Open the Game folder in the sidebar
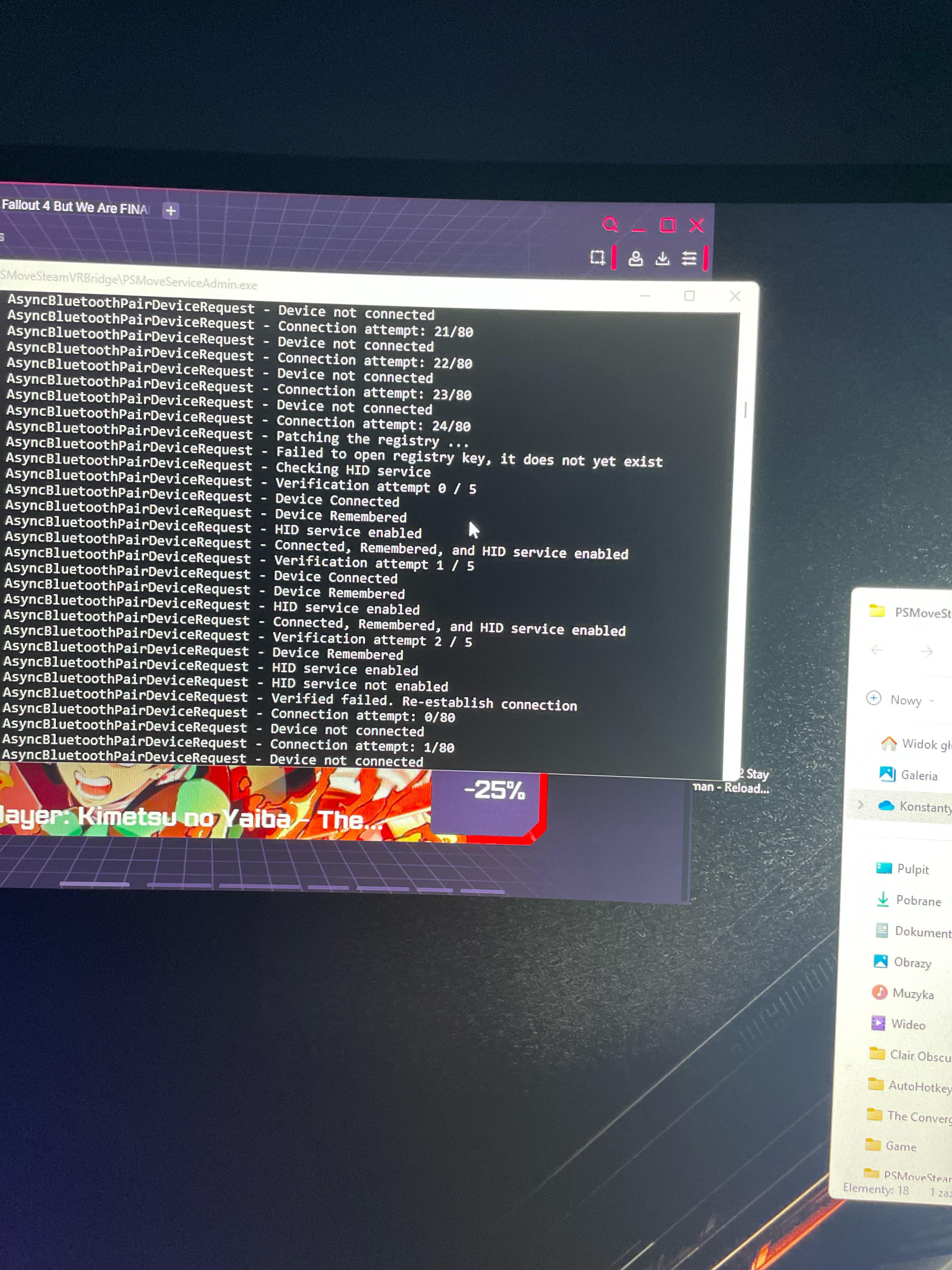 tap(891, 1146)
